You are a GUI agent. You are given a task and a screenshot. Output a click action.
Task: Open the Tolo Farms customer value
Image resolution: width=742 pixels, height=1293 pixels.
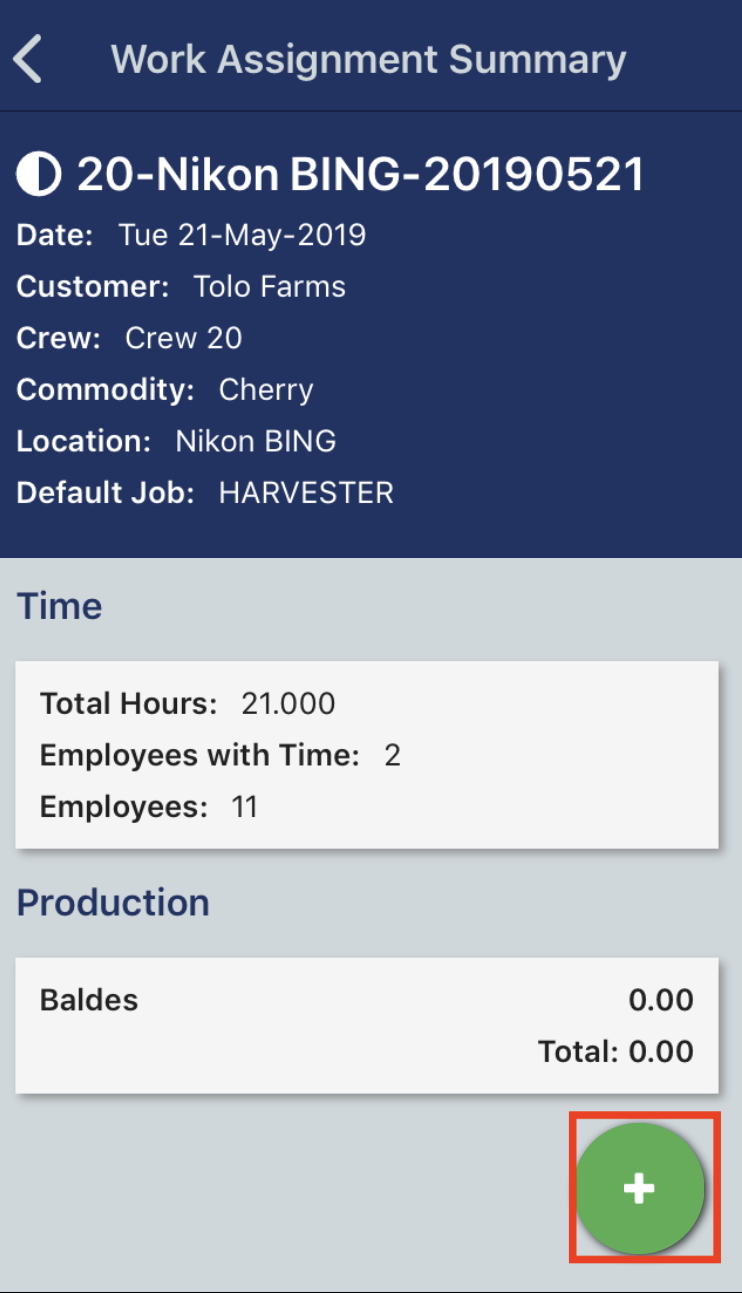269,287
